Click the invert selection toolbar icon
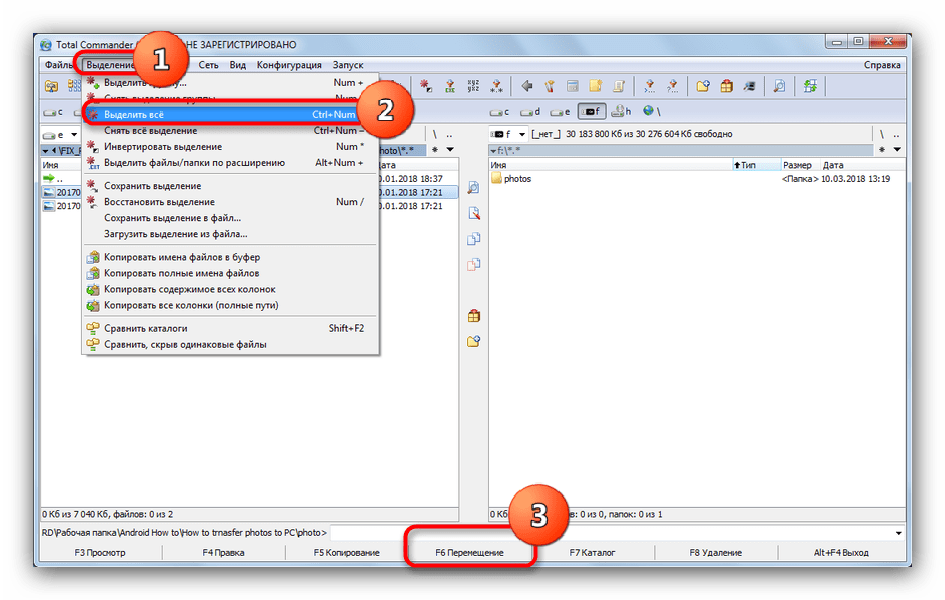This screenshot has width=945, height=600. click(x=426, y=86)
